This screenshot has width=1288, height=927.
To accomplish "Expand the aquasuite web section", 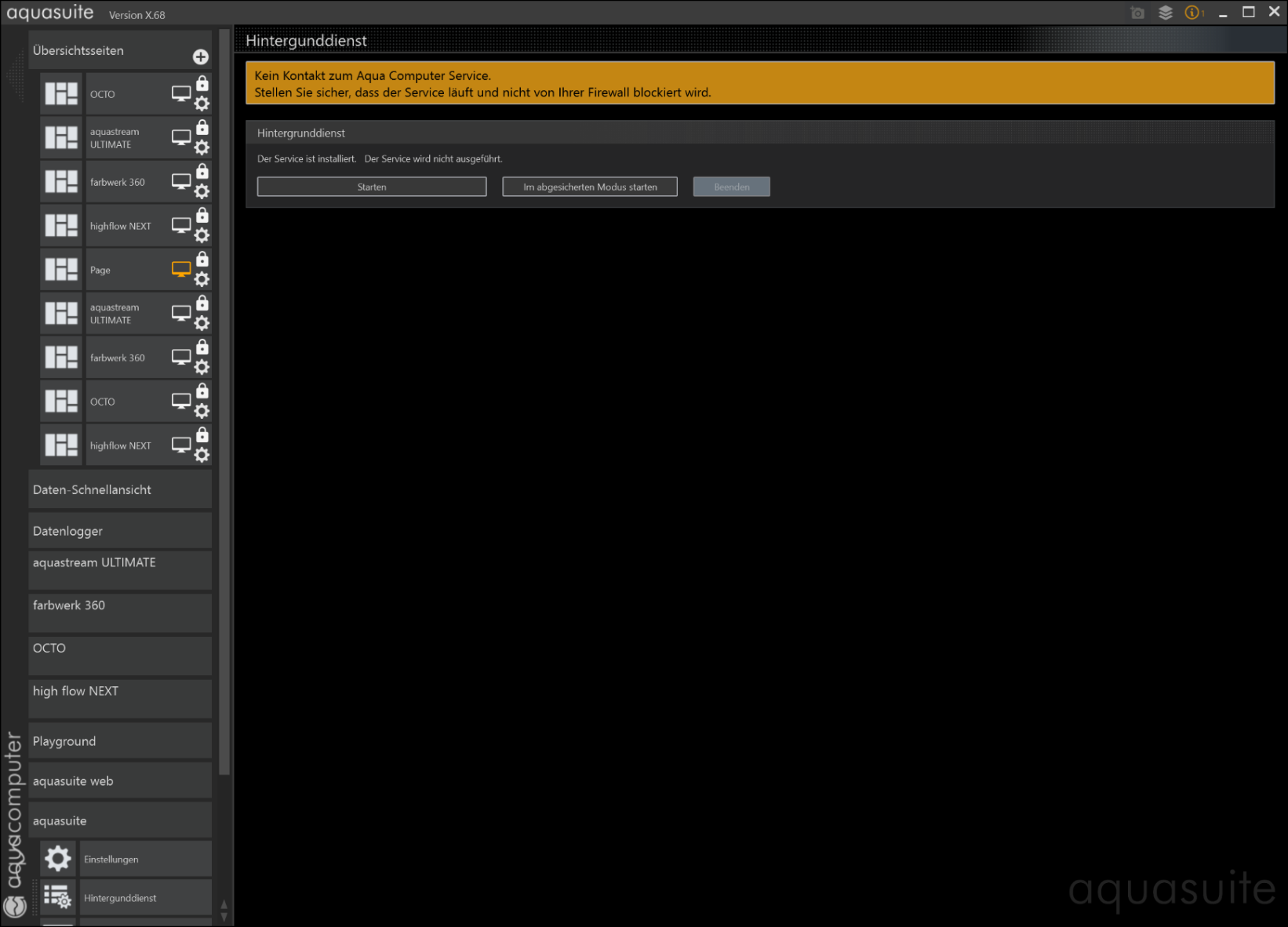I will tap(120, 781).
